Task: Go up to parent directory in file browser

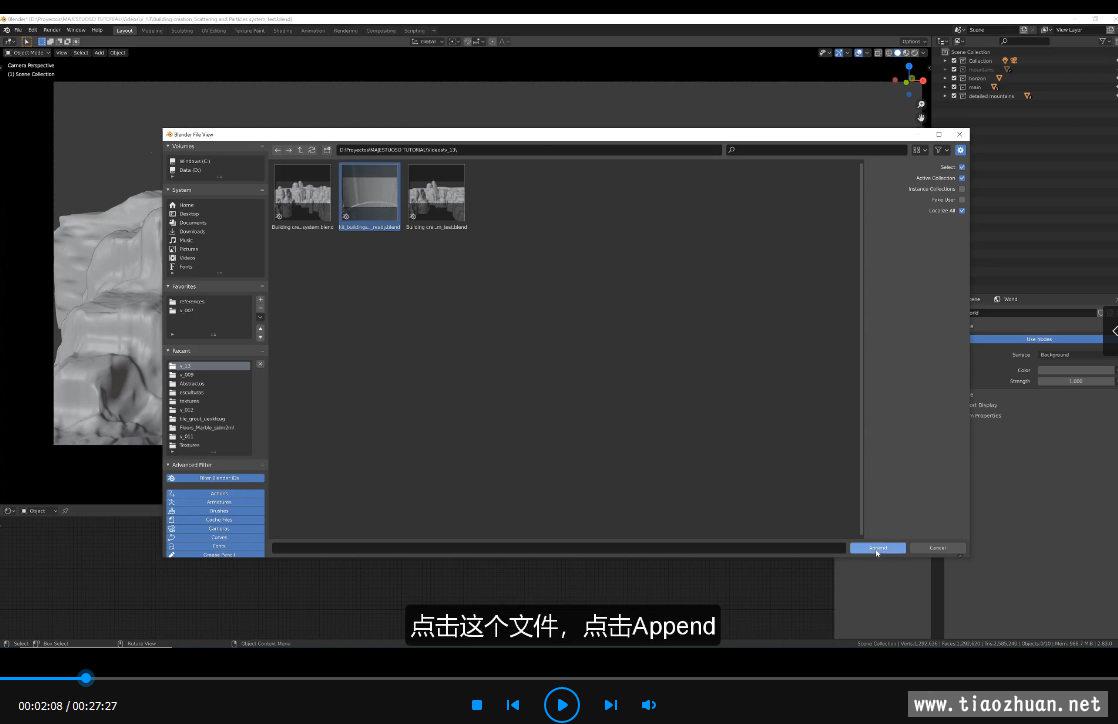Action: (x=300, y=150)
